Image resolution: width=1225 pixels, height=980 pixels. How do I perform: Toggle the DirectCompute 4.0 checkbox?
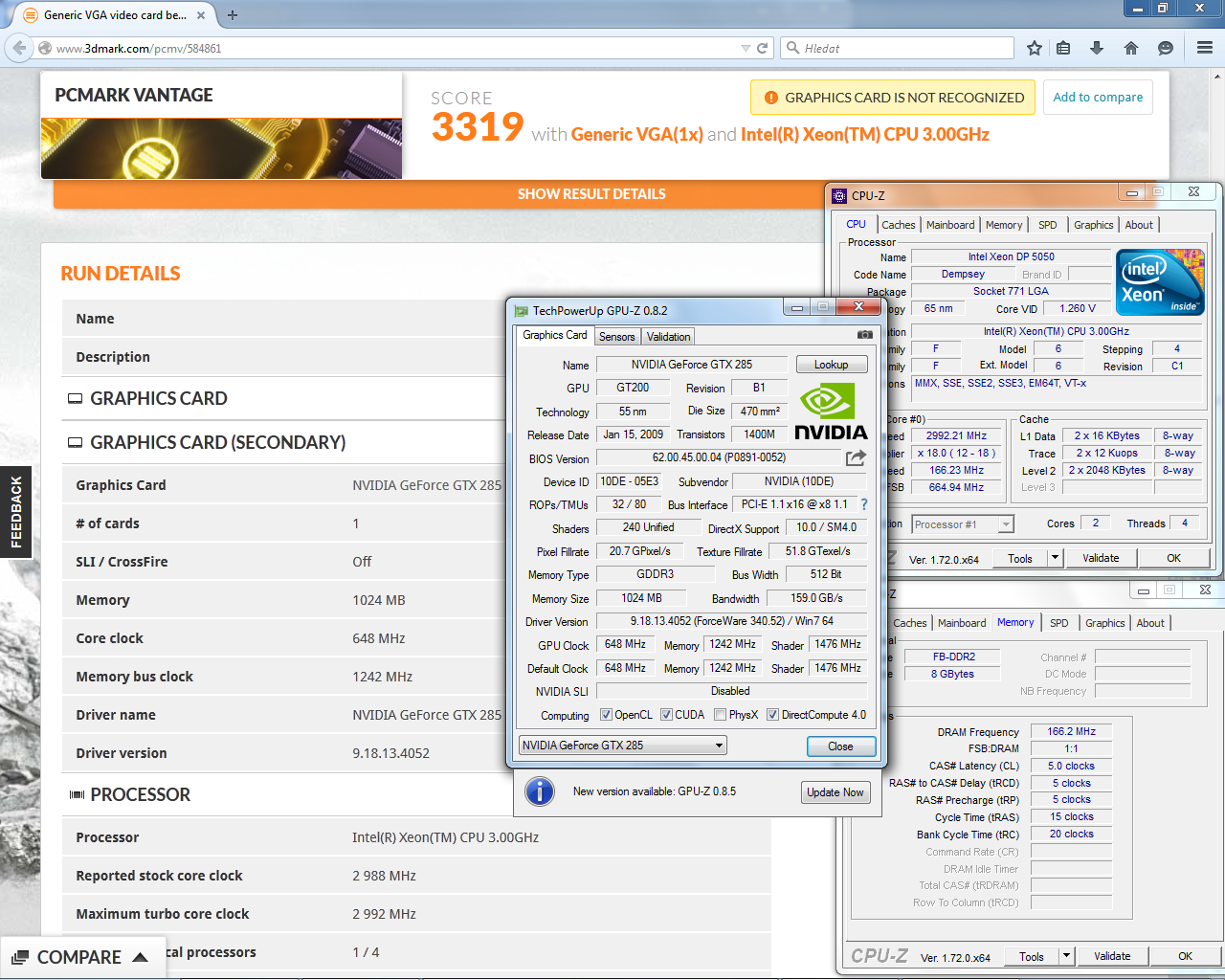click(772, 715)
